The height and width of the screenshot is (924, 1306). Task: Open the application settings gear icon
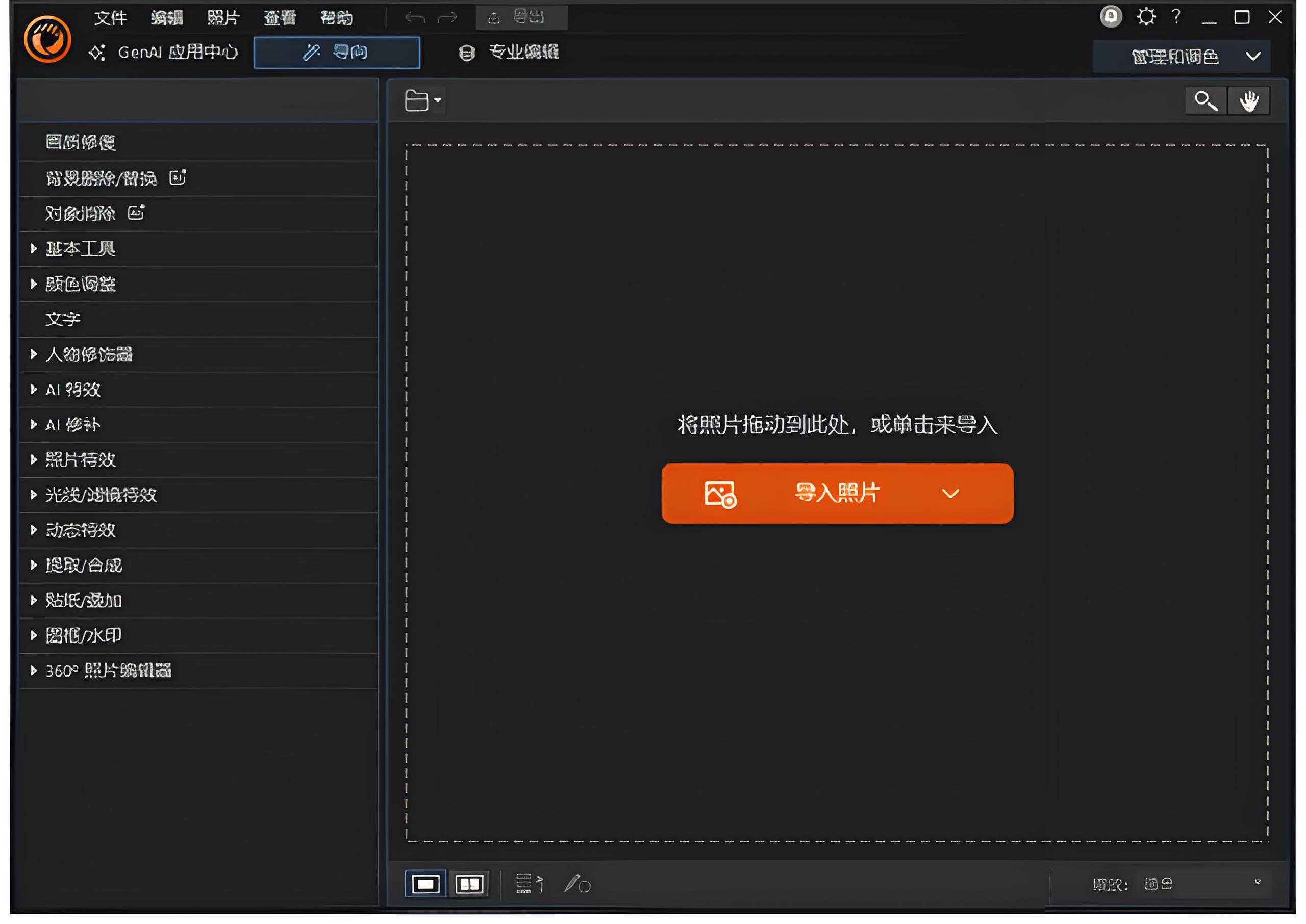pos(1146,16)
